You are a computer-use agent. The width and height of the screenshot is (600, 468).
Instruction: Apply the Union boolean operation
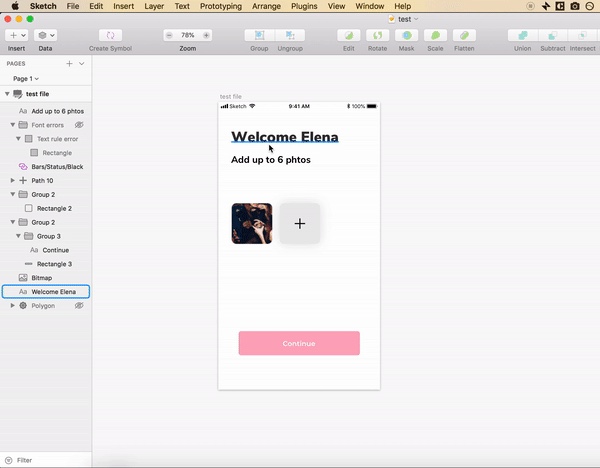pyautogui.click(x=522, y=35)
